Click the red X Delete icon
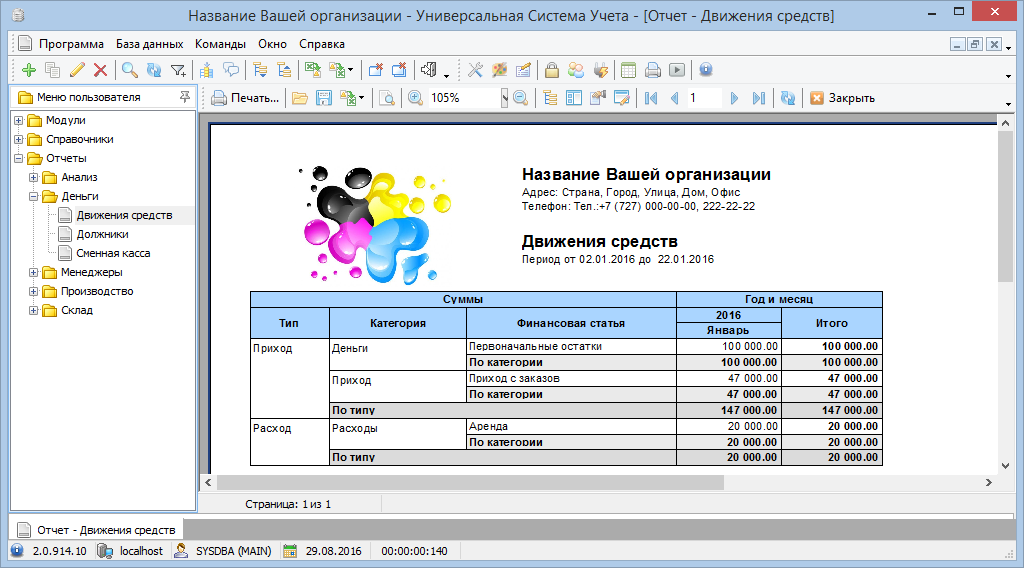Image resolution: width=1024 pixels, height=568 pixels. [100, 70]
